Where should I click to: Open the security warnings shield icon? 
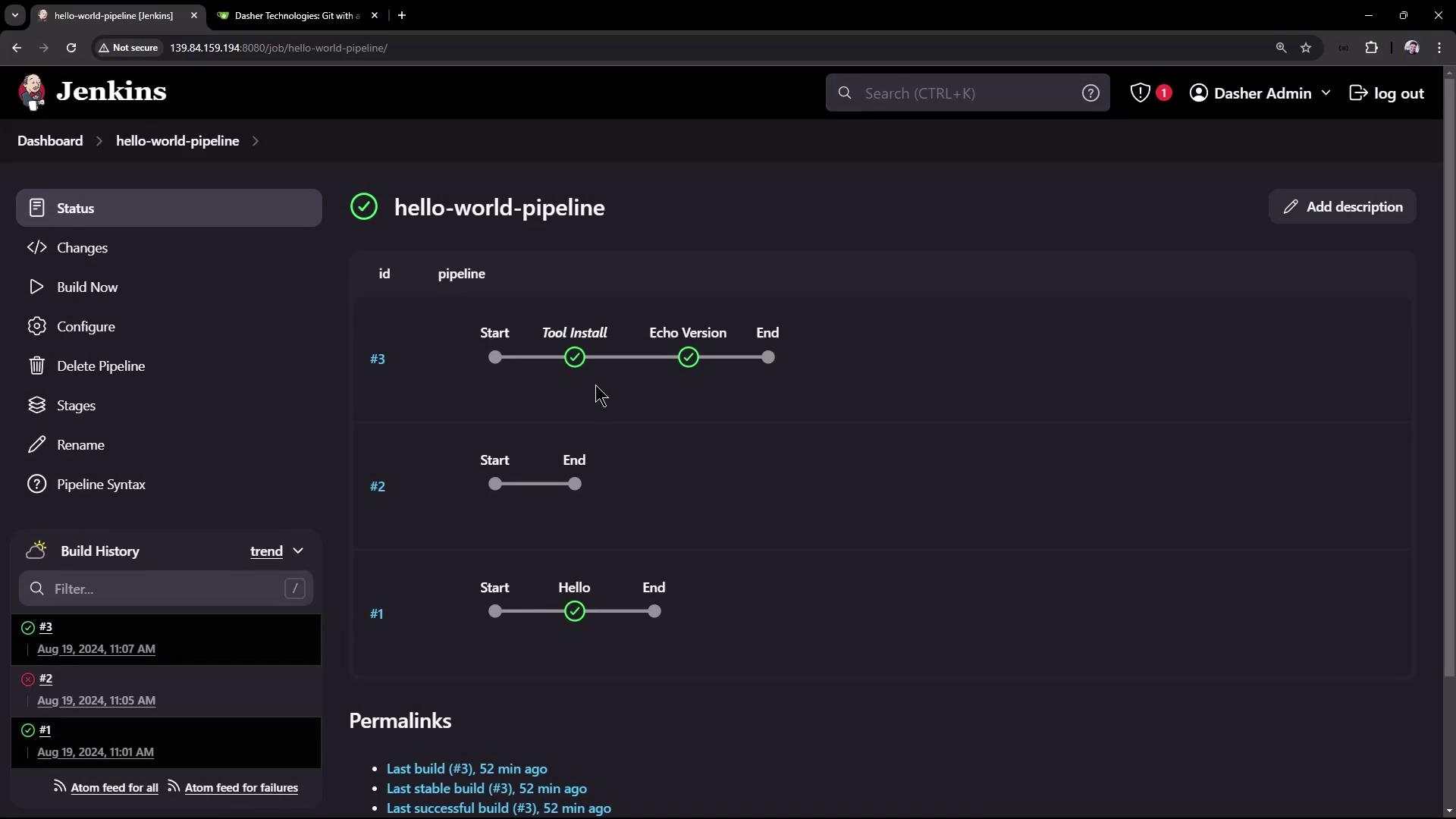(x=1140, y=93)
